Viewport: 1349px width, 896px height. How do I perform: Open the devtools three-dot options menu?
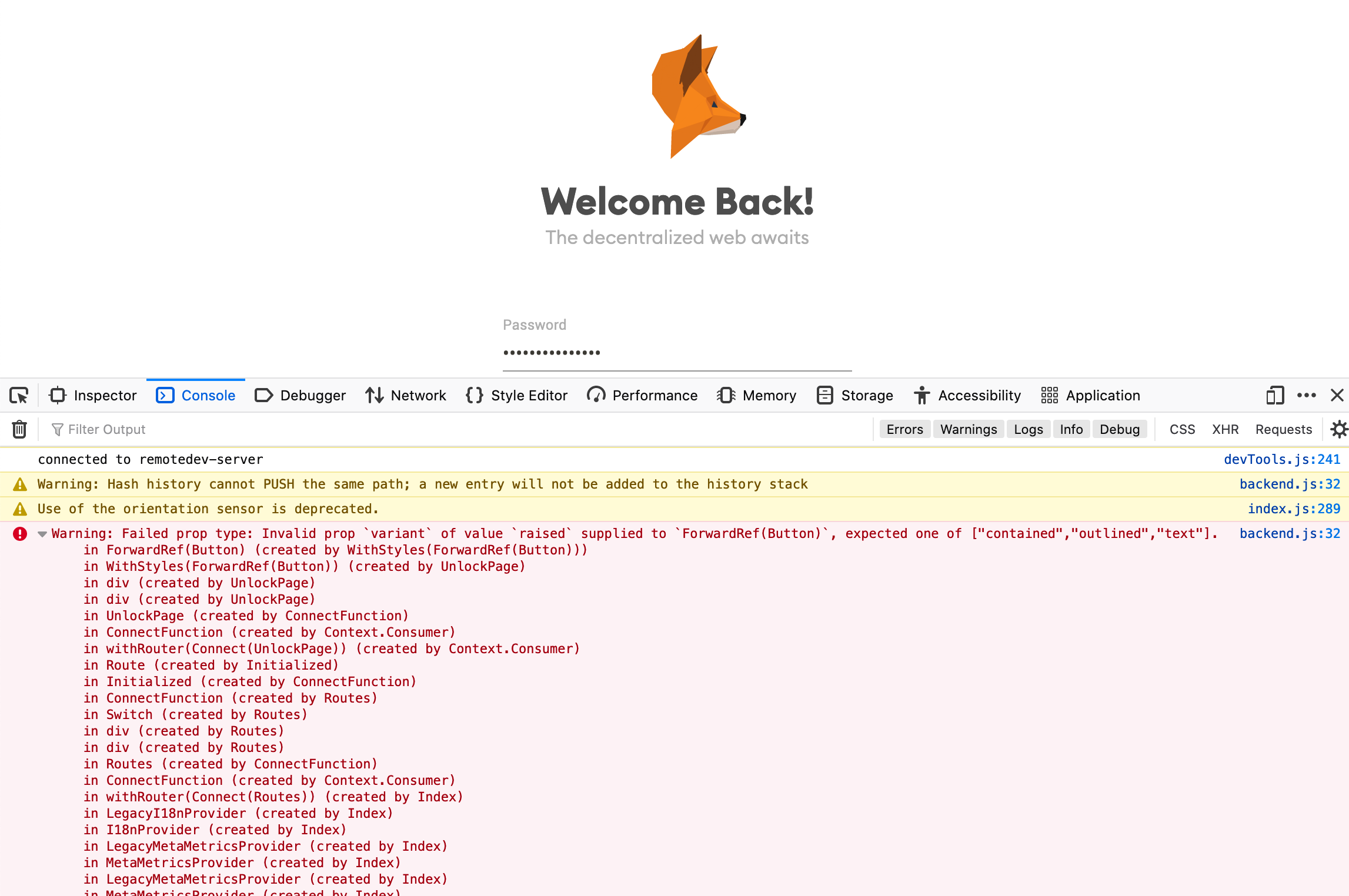(x=1307, y=396)
